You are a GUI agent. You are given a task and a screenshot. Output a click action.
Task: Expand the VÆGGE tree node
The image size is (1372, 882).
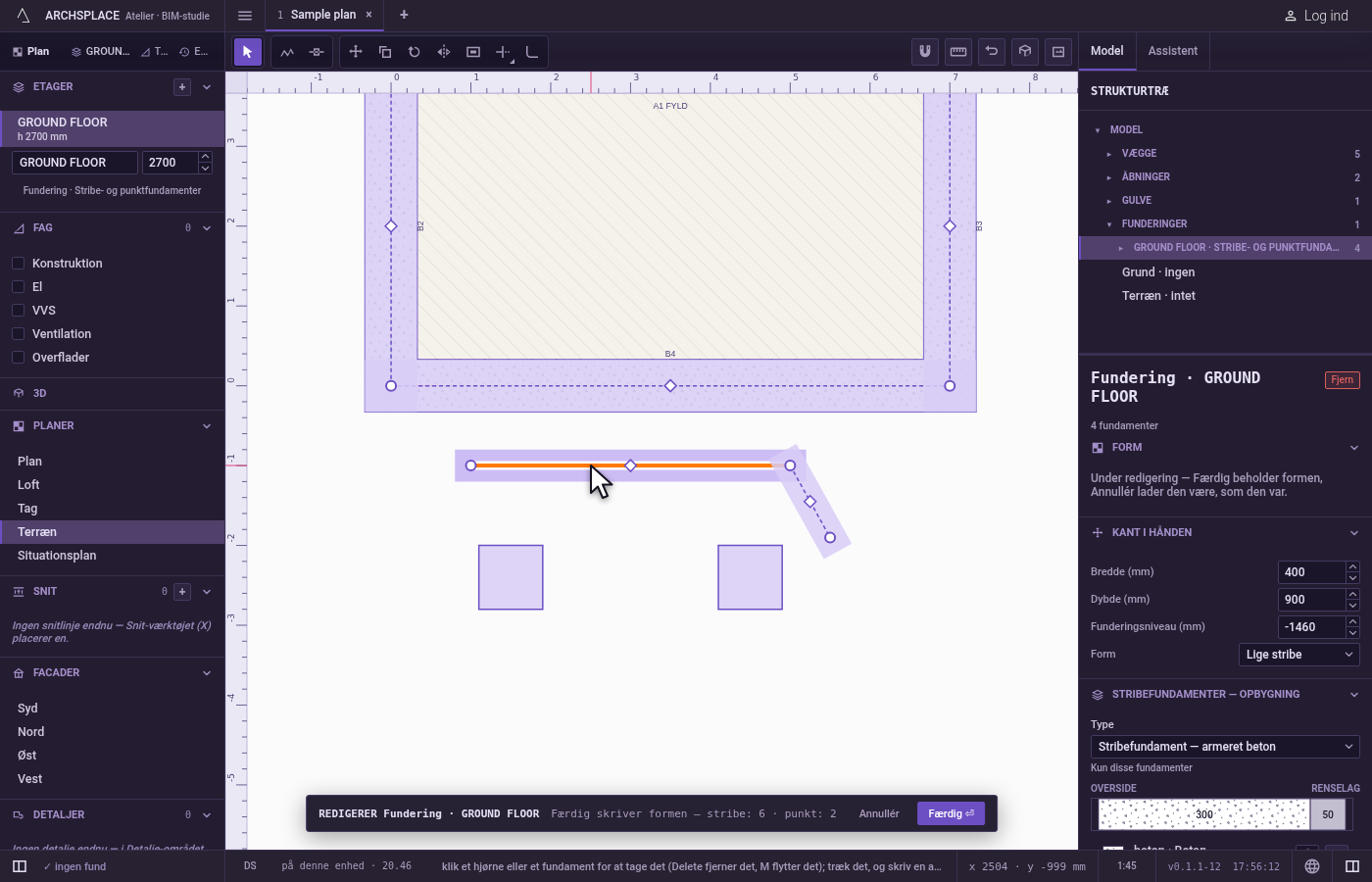(x=1109, y=154)
